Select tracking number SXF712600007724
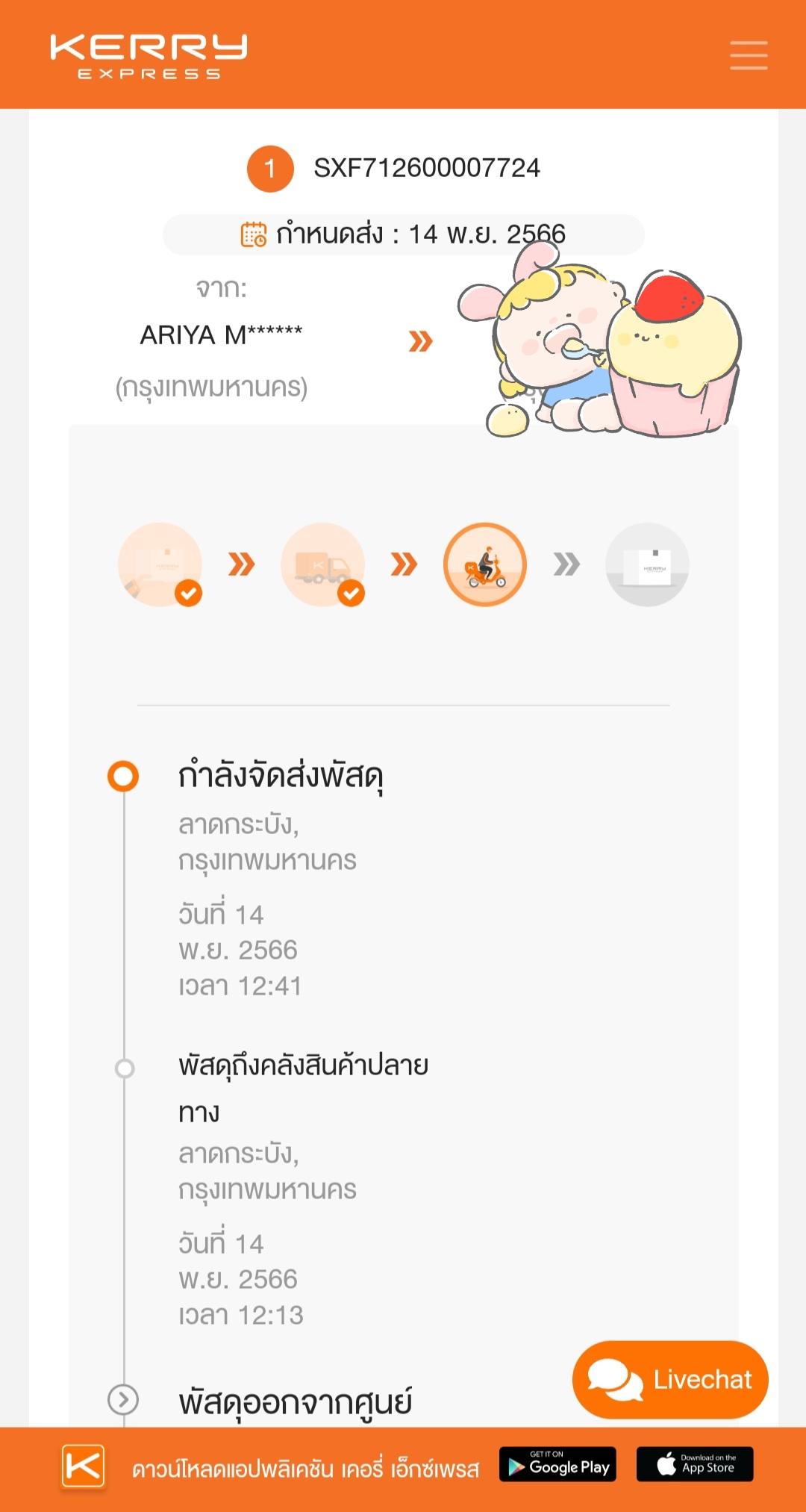 427,168
